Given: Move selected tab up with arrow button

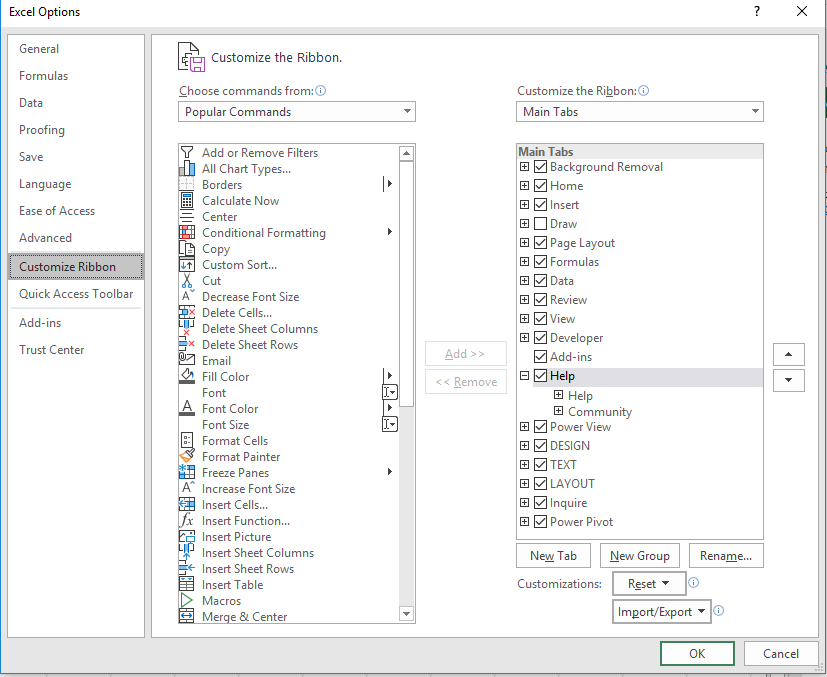Looking at the screenshot, I should point(788,354).
